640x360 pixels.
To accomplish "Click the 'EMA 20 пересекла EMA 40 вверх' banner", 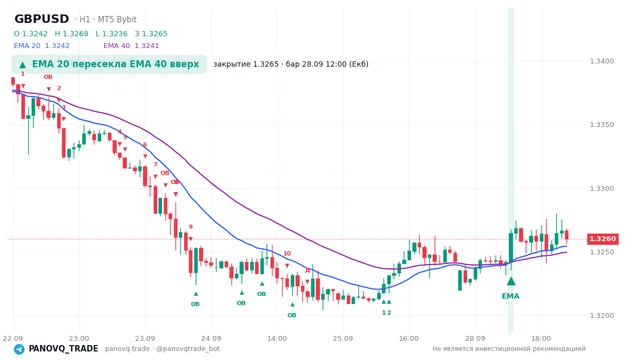I will (x=109, y=64).
